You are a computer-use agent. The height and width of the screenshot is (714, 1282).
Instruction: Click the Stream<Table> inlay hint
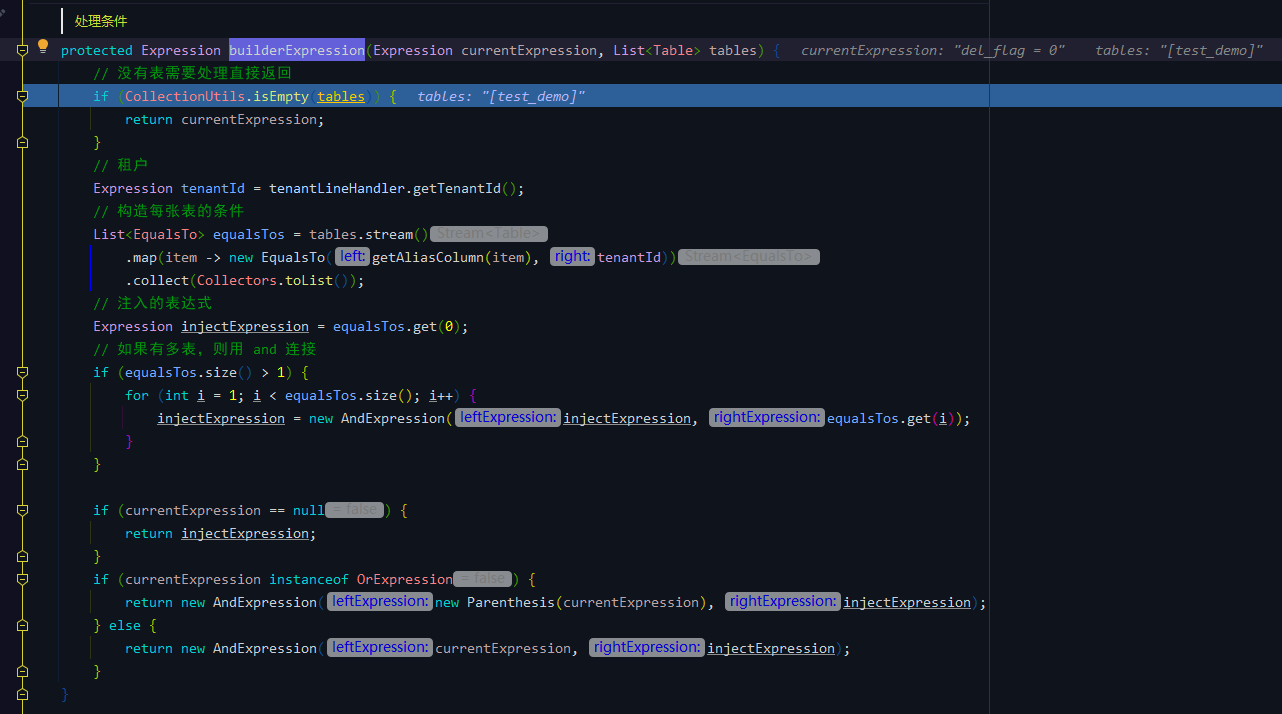coord(489,234)
